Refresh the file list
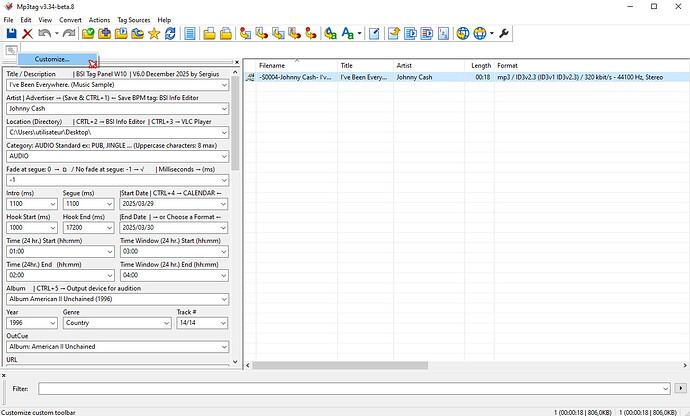The height and width of the screenshot is (416, 690). [x=170, y=33]
